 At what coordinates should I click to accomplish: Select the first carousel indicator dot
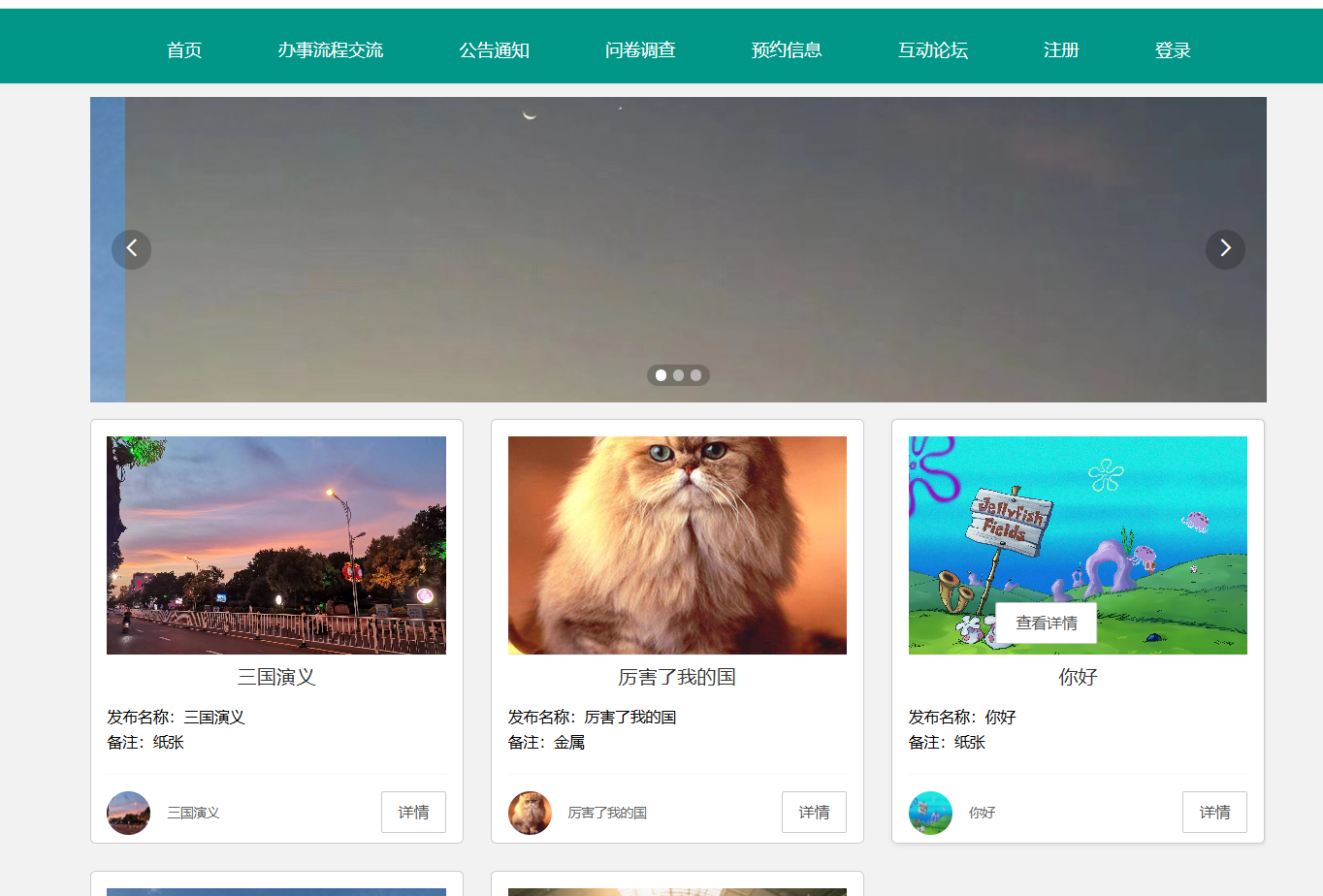tap(661, 375)
